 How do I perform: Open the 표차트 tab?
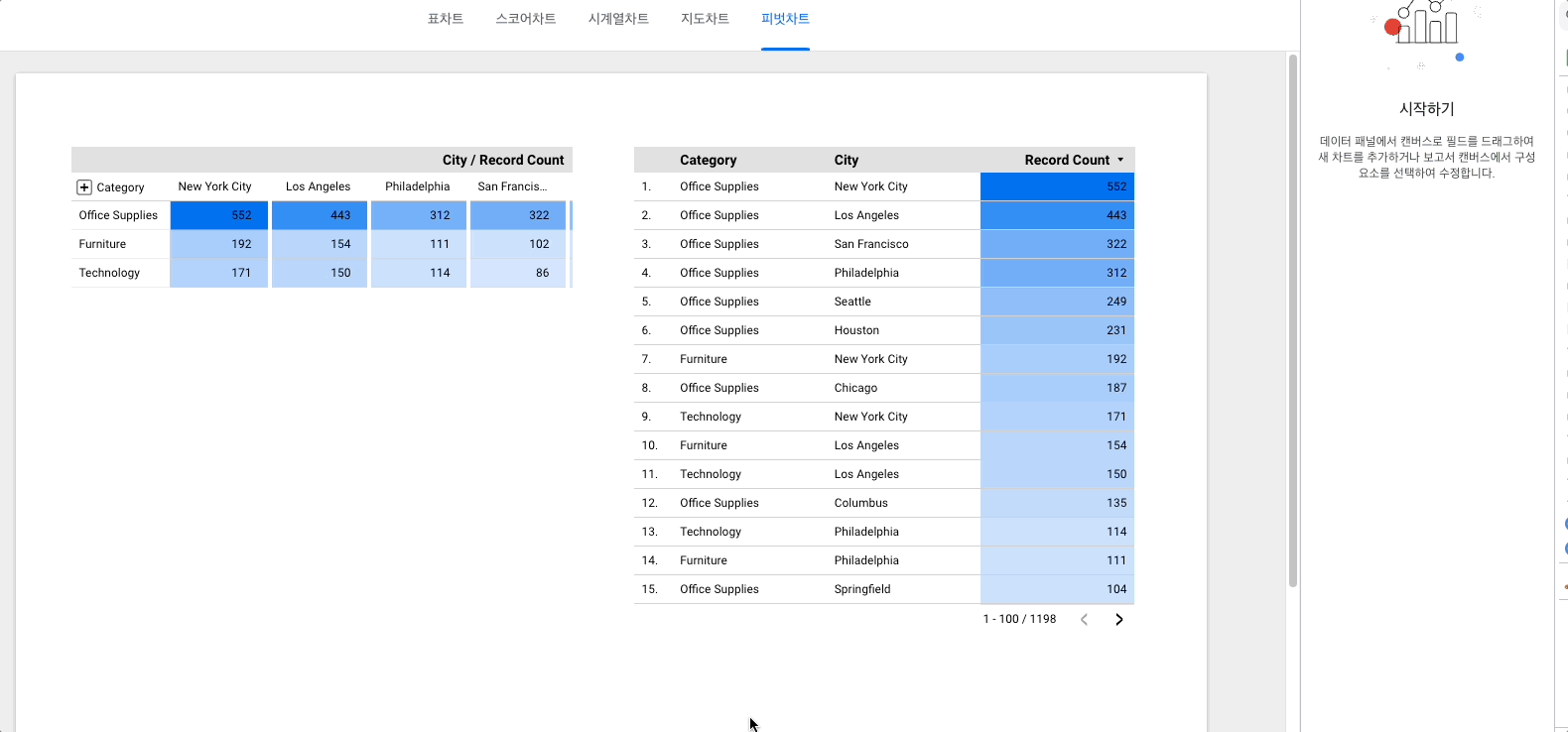point(446,19)
